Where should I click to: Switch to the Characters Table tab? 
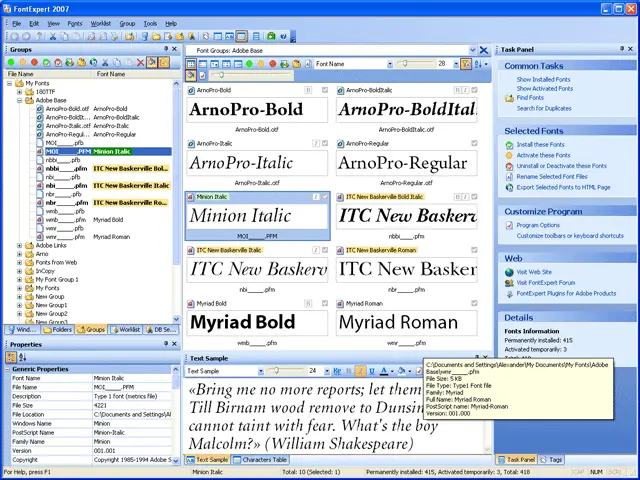(x=262, y=459)
